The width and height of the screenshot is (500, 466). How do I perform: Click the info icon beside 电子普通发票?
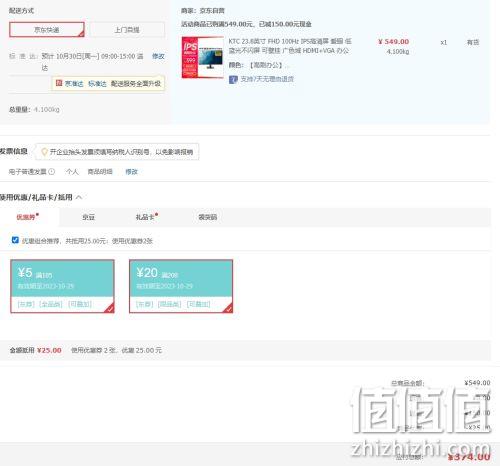52,172
